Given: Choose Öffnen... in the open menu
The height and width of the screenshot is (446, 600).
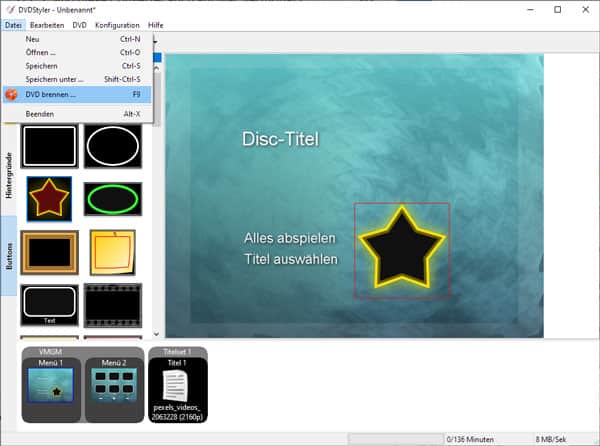Looking at the screenshot, I should [x=40, y=52].
